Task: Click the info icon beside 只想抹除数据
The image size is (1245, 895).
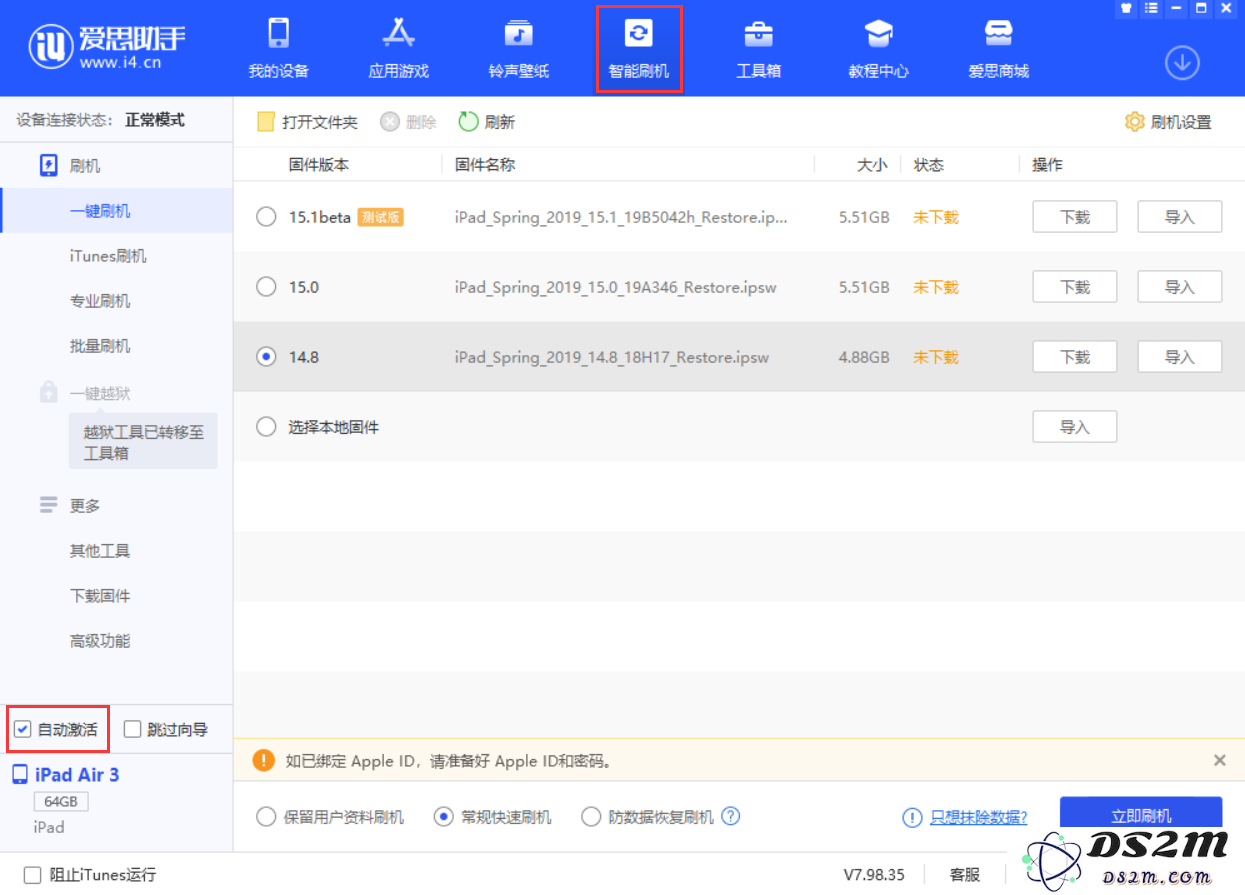Action: pos(912,817)
